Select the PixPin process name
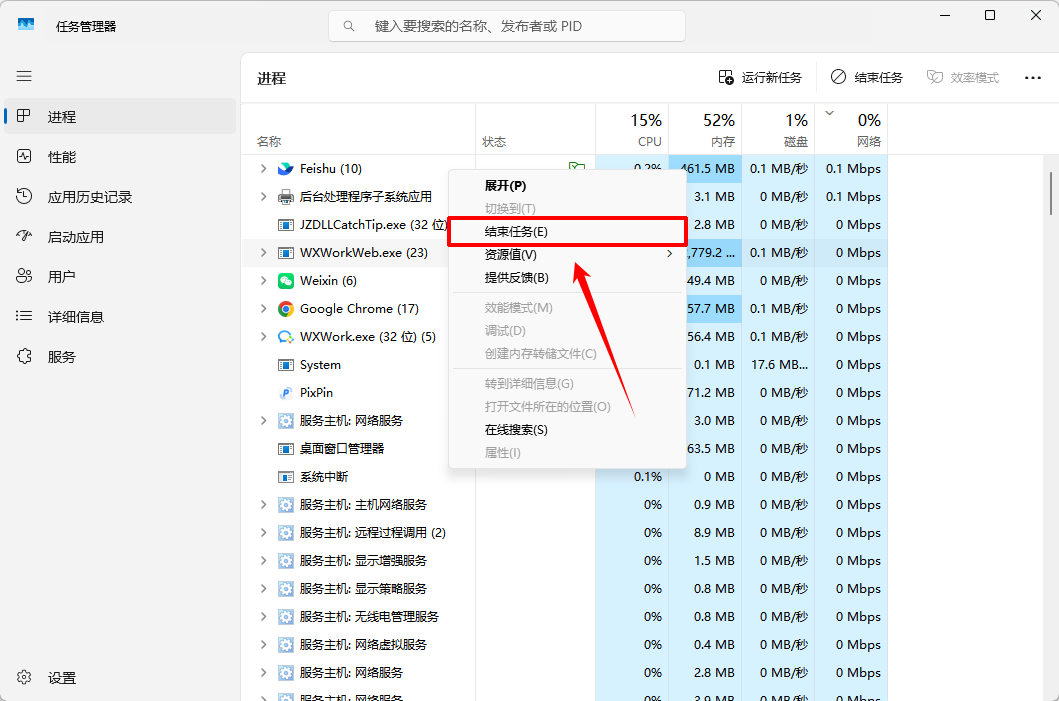This screenshot has width=1059, height=701. [x=316, y=393]
